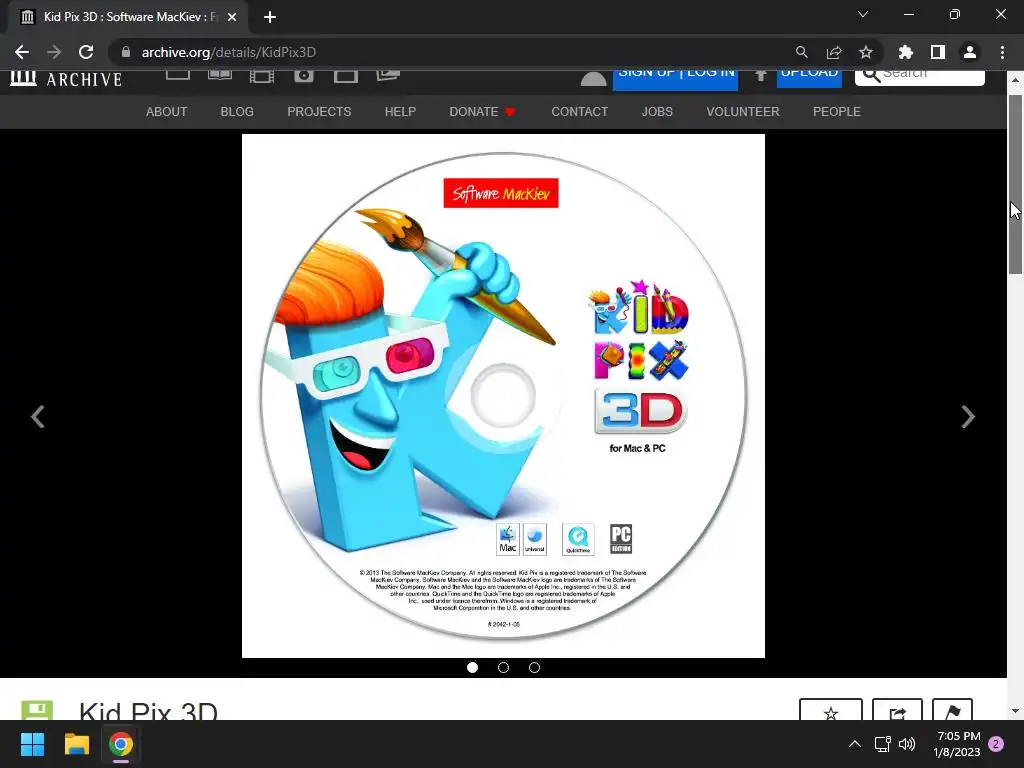
Task: Open the Contact menu link
Action: [x=580, y=112]
